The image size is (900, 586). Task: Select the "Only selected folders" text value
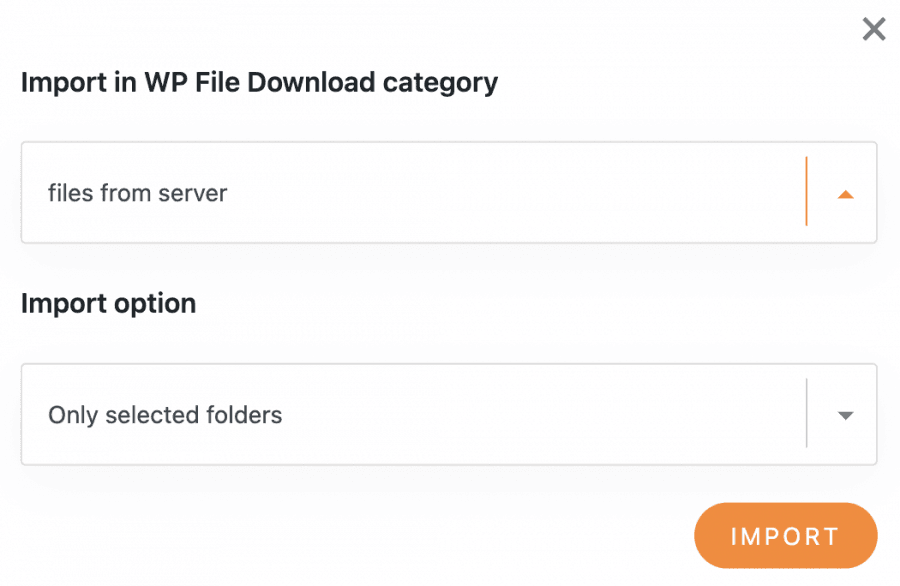click(x=165, y=414)
